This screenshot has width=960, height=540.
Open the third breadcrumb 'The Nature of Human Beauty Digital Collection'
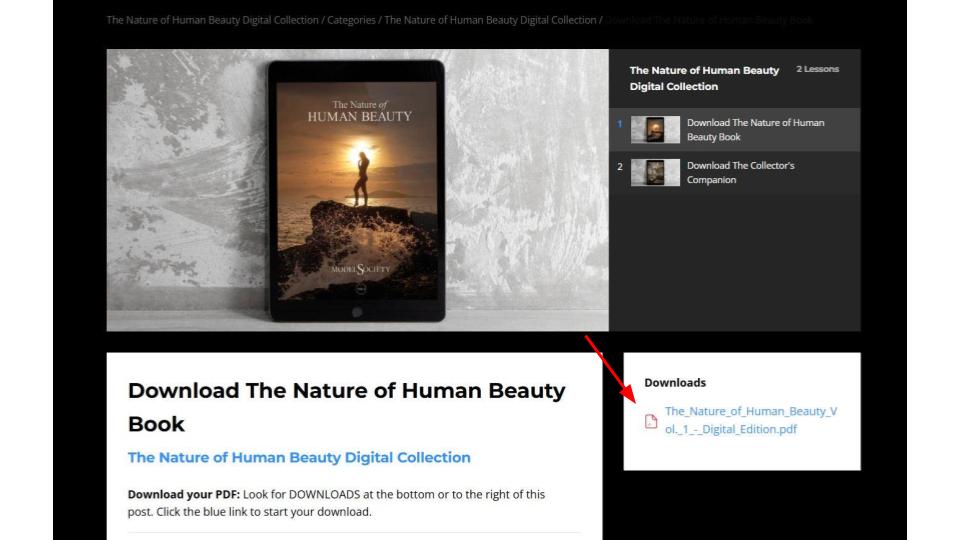click(490, 20)
